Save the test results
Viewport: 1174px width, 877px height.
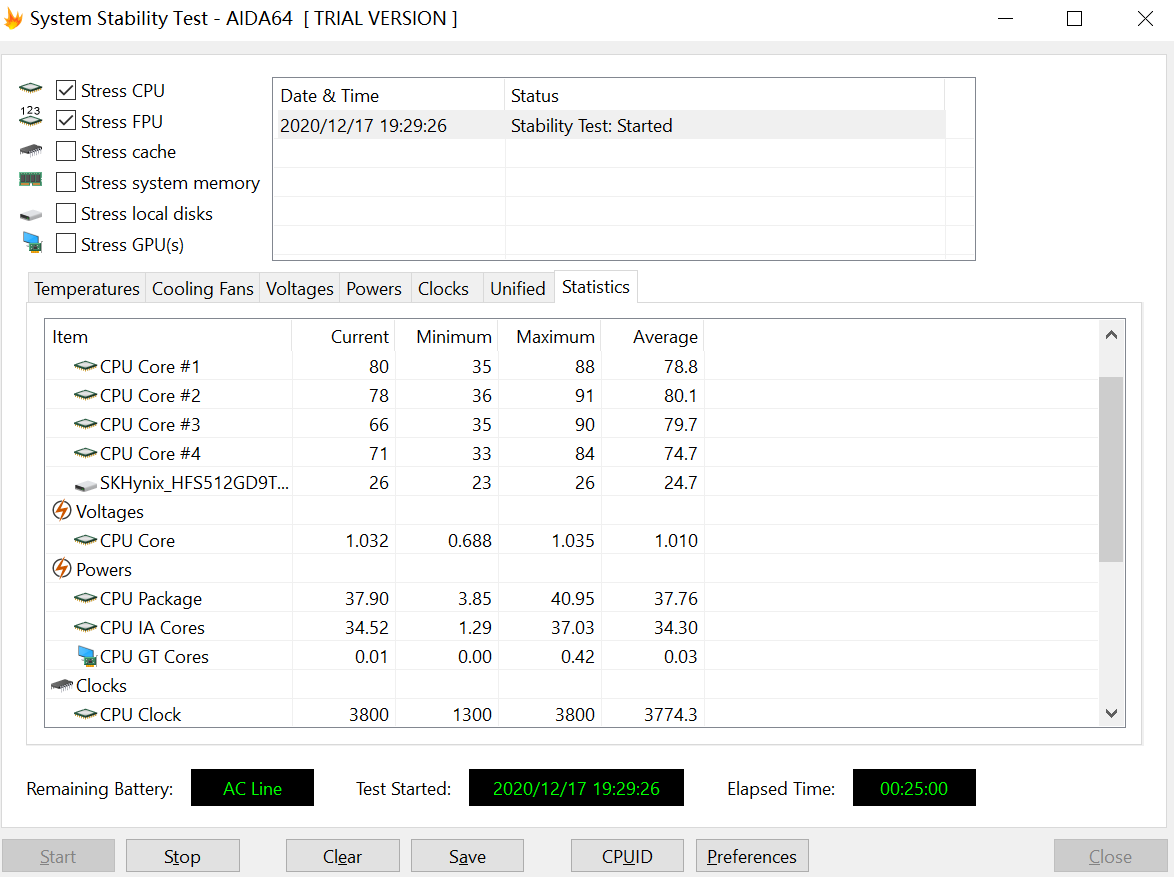click(467, 856)
